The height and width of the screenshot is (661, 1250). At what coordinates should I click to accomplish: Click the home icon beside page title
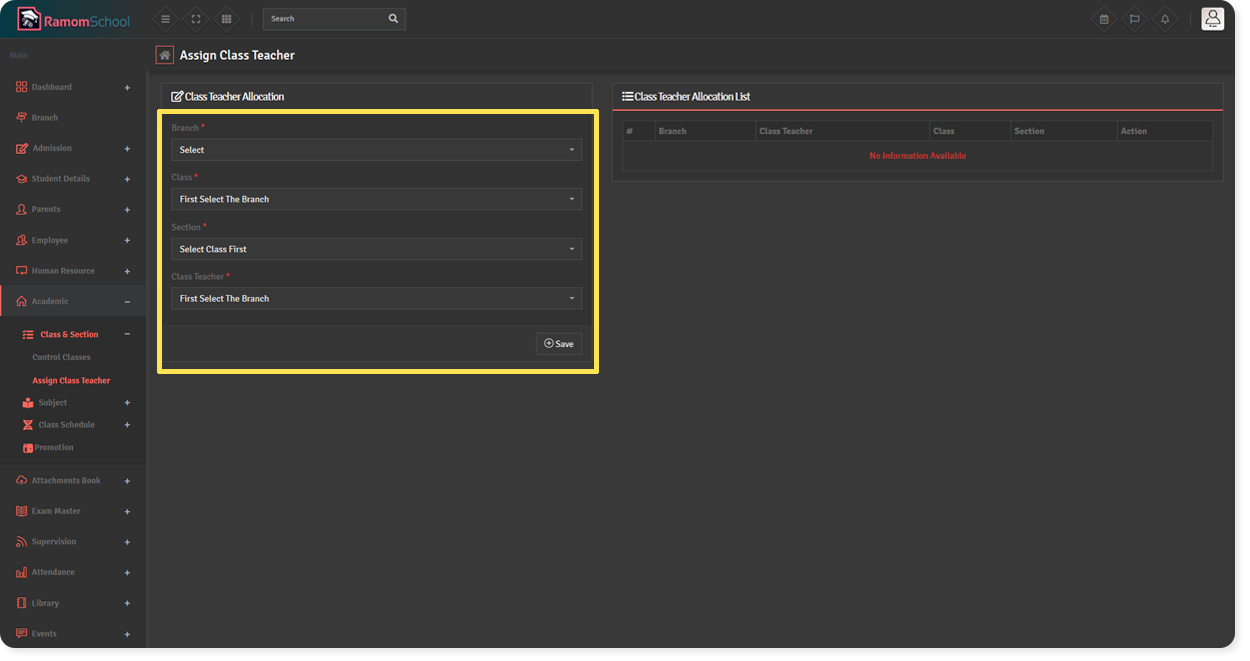(165, 55)
